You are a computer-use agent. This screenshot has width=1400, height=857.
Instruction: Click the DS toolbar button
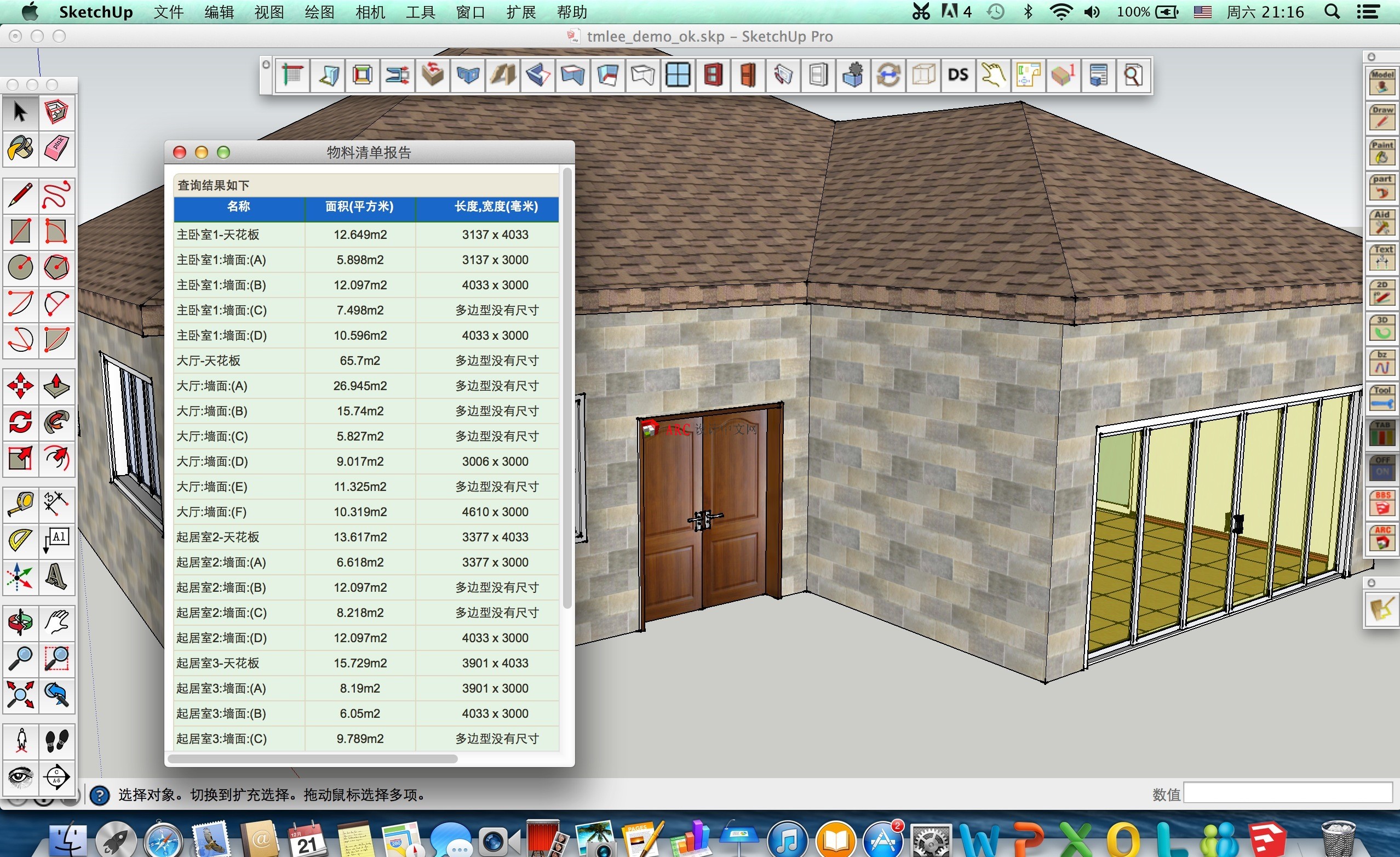[958, 75]
